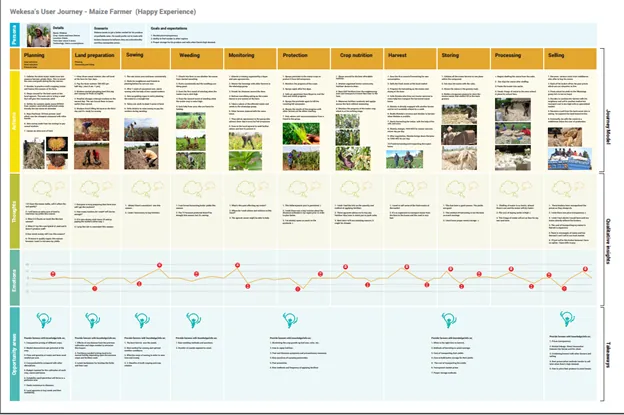Open the Sowing stage header
The height and width of the screenshot is (415, 624).
pos(146,58)
